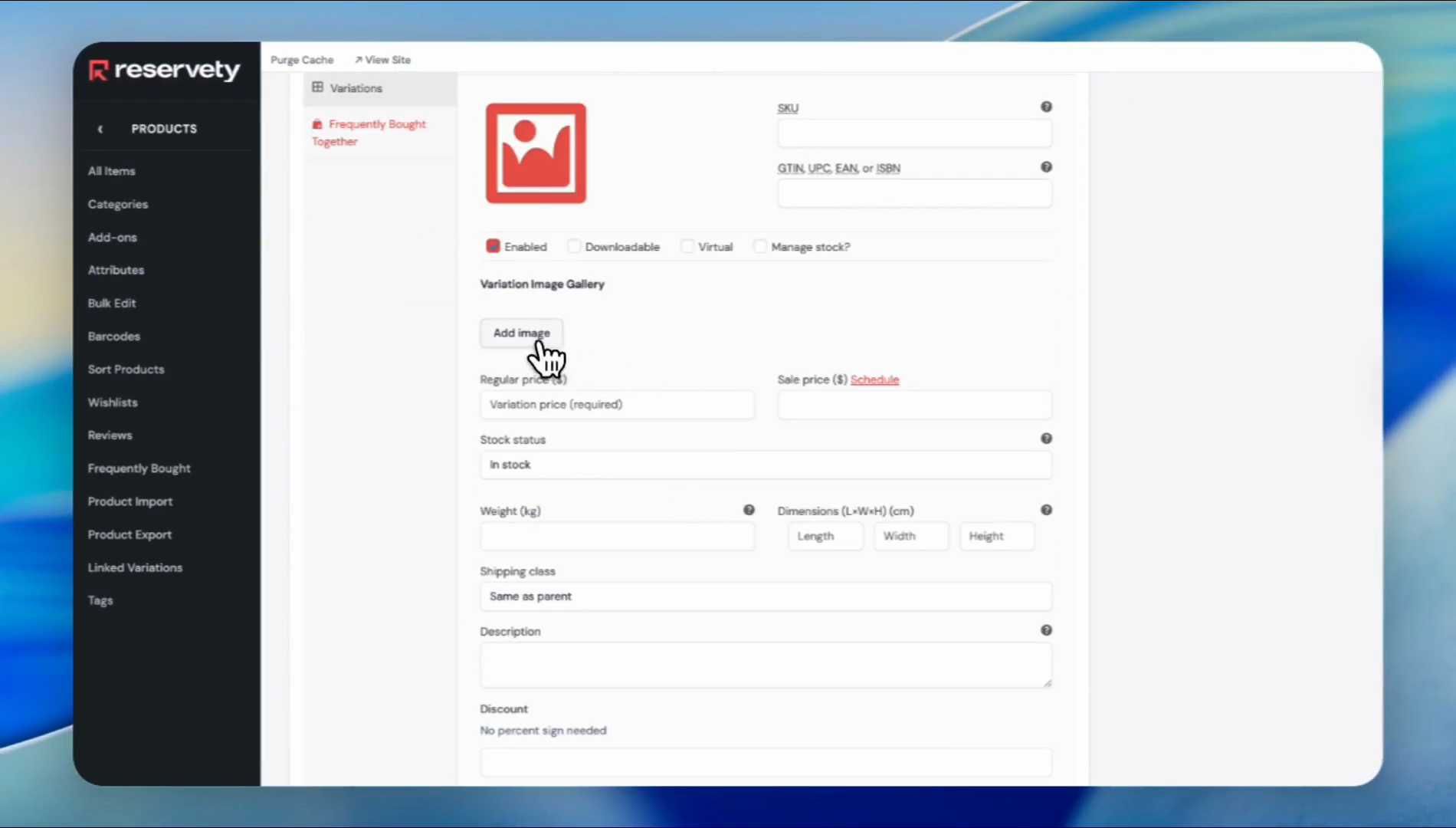The image size is (1456, 828).
Task: Click the Schedule sale price link
Action: (874, 379)
